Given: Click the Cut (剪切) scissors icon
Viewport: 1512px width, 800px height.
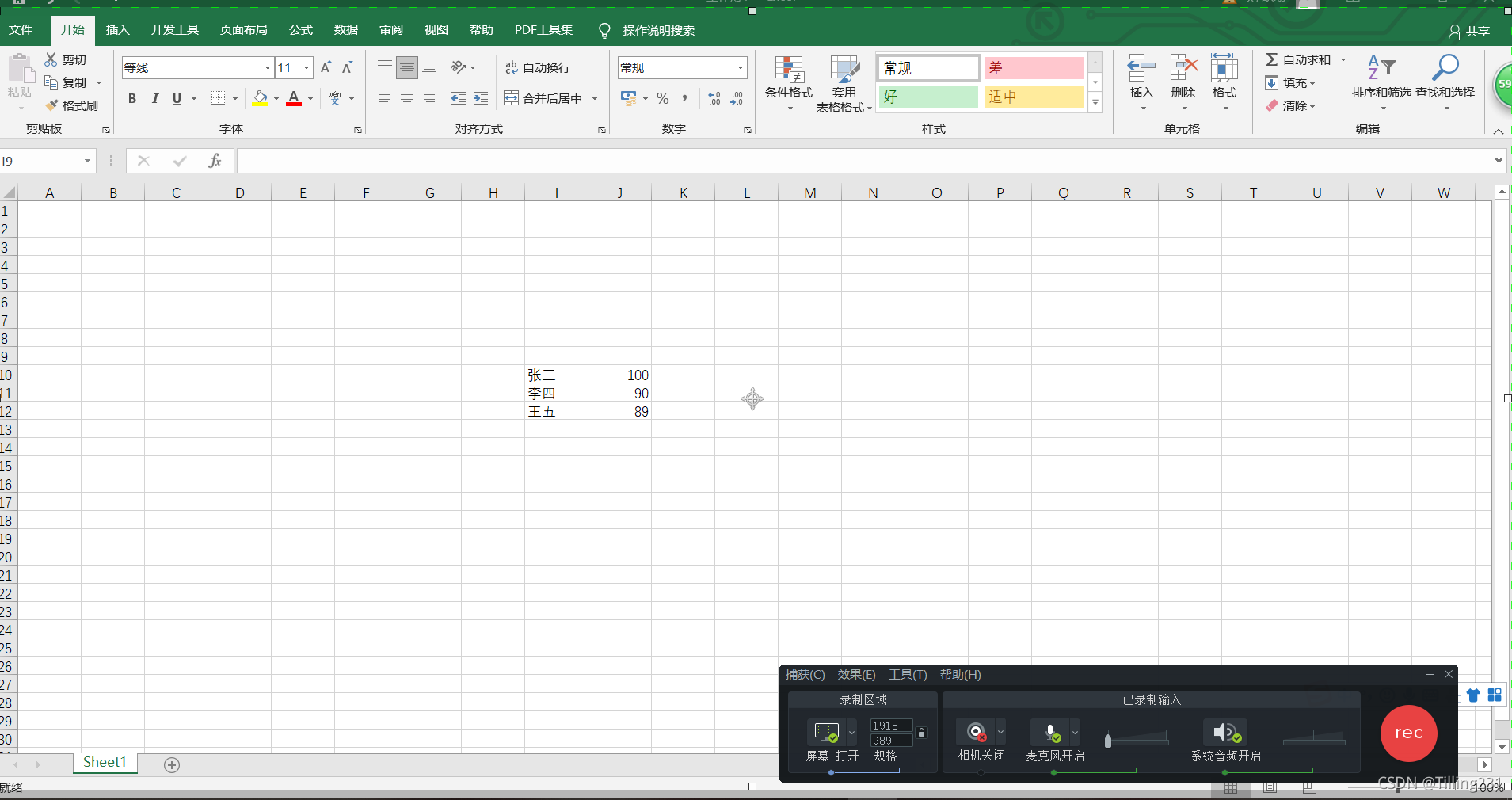Looking at the screenshot, I should [x=51, y=59].
